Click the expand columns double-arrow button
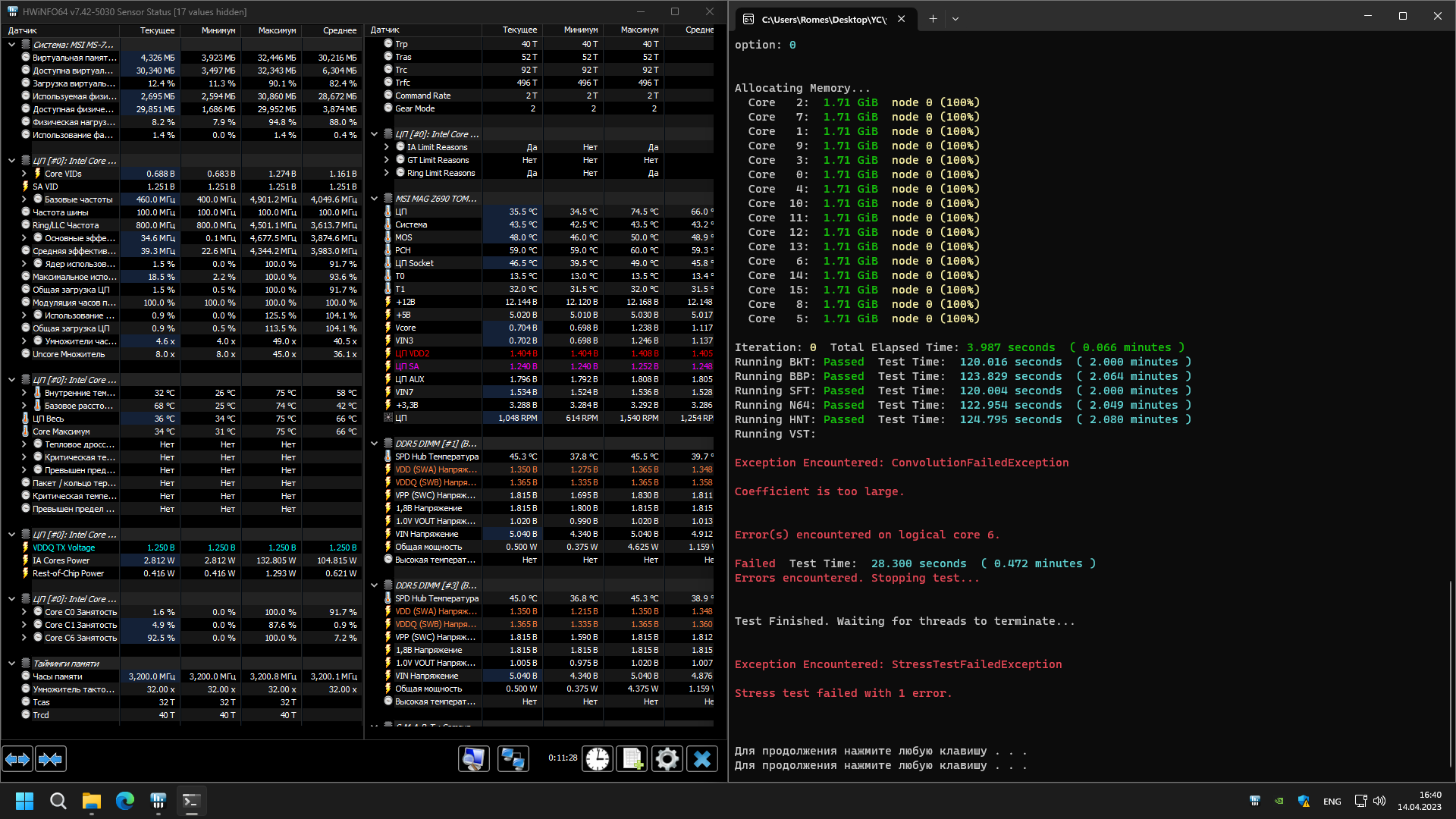 17,759
